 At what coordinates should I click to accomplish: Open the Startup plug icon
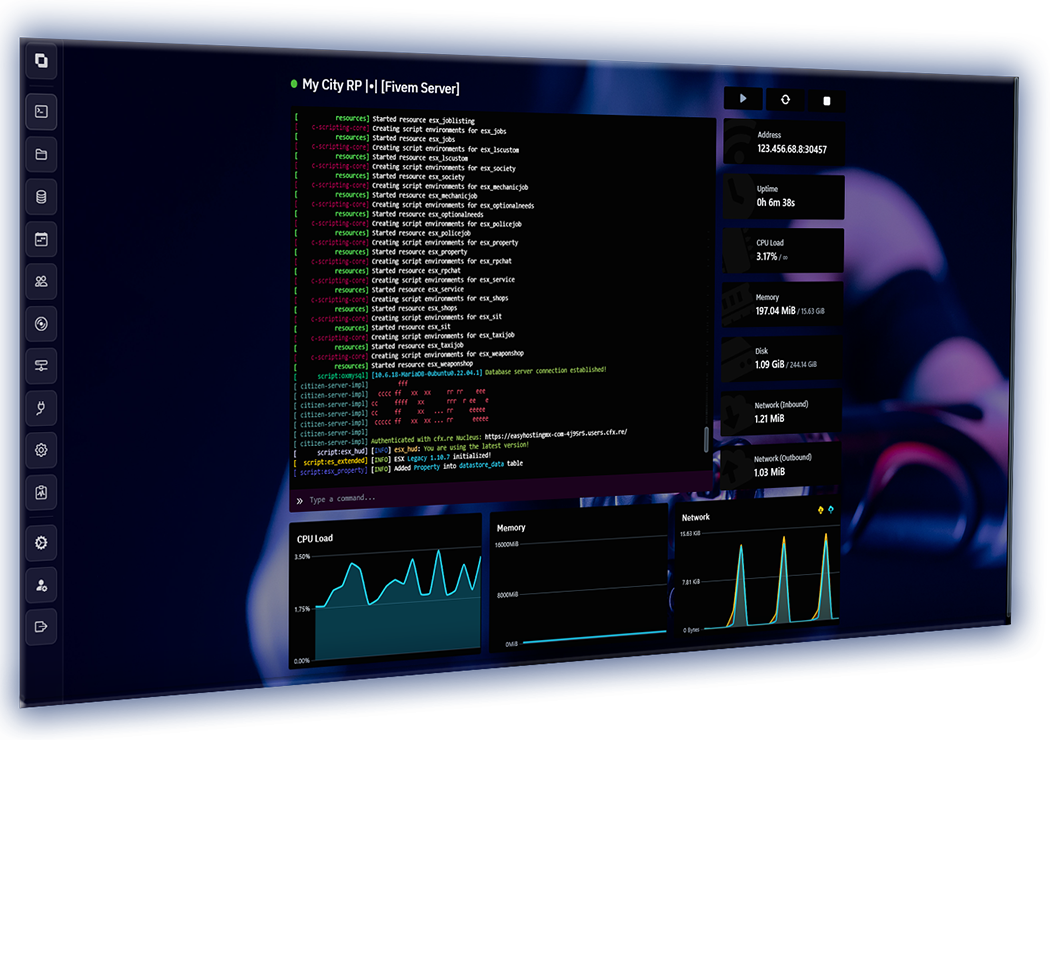coord(41,408)
